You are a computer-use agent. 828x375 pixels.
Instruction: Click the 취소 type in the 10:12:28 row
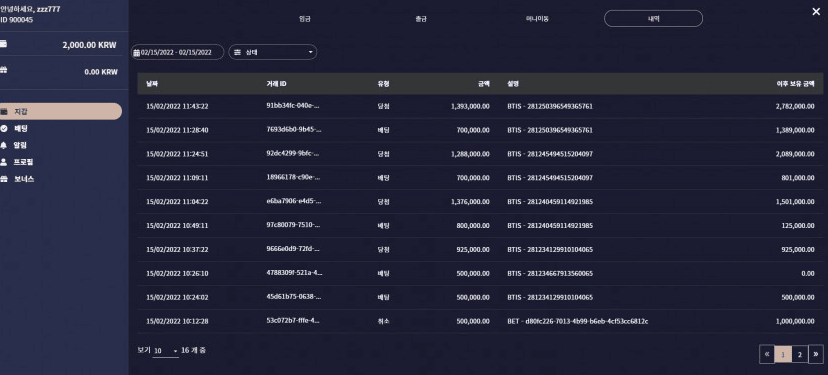click(x=383, y=321)
